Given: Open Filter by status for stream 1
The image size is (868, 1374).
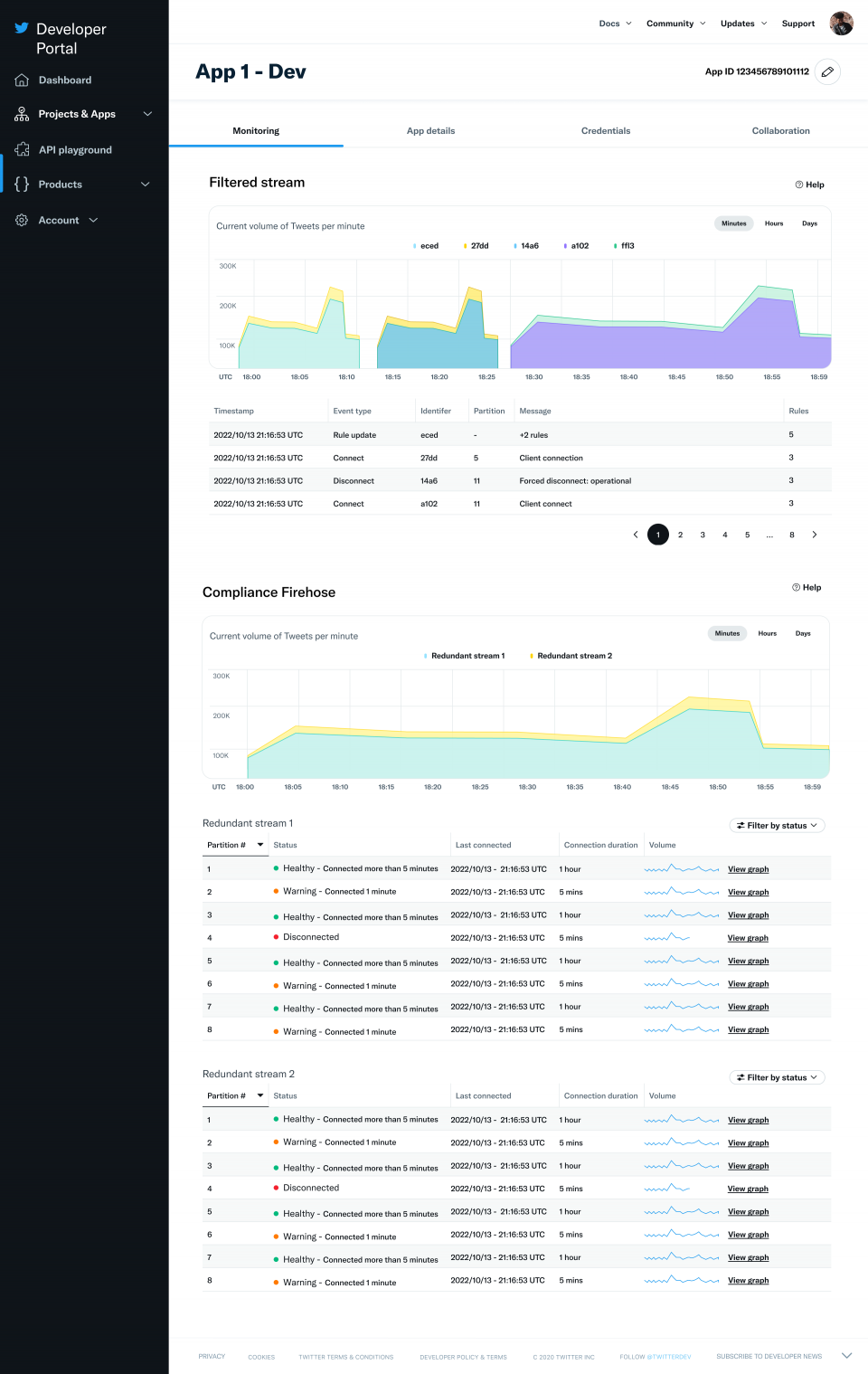Looking at the screenshot, I should tap(778, 825).
